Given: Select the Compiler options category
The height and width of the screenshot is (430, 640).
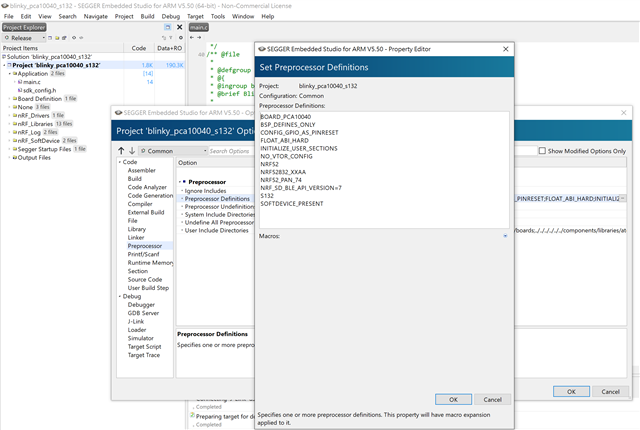Looking at the screenshot, I should [140, 204].
